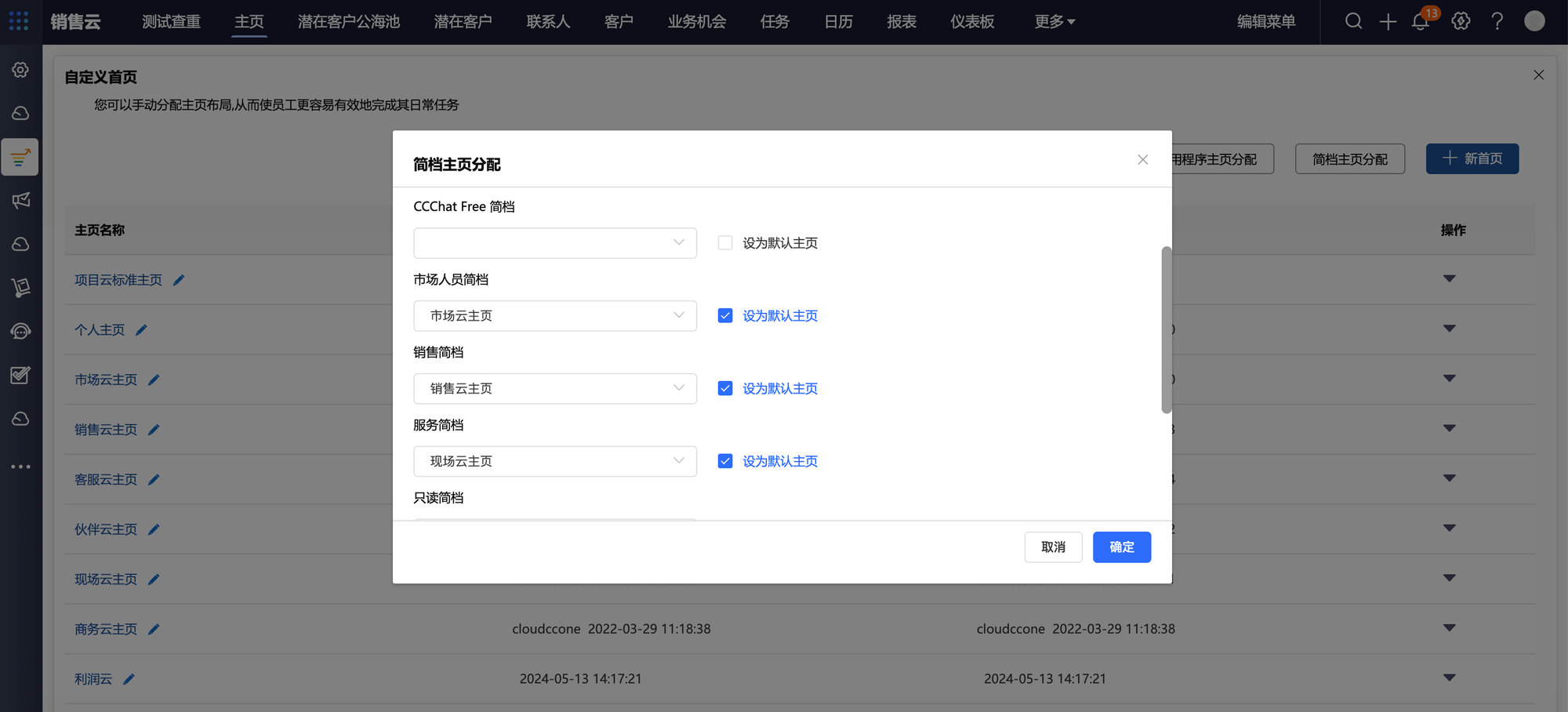
Task: Click the plus quick-create icon in the top bar
Action: [1388, 22]
